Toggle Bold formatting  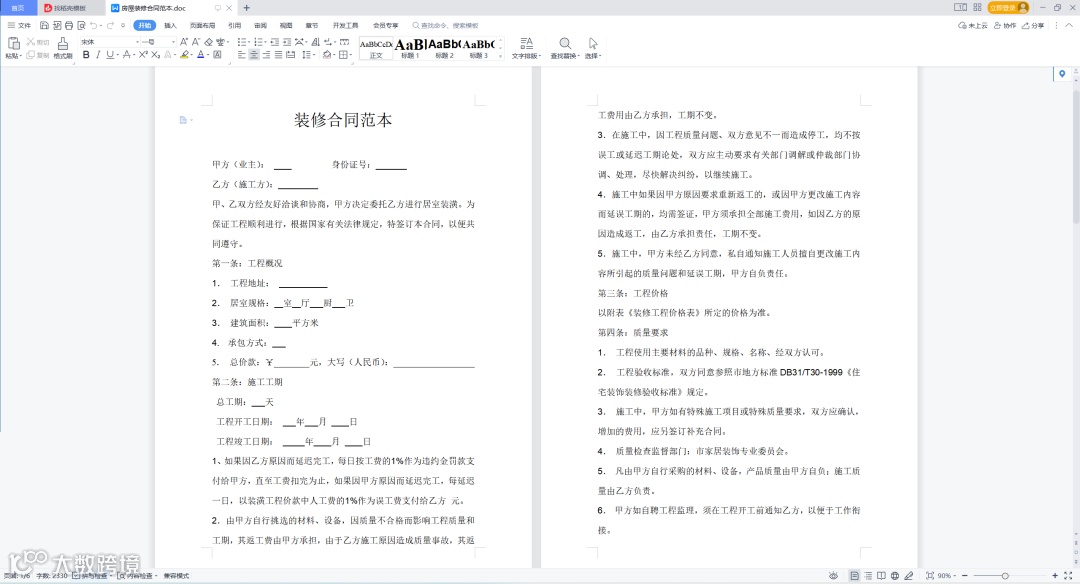[86, 54]
